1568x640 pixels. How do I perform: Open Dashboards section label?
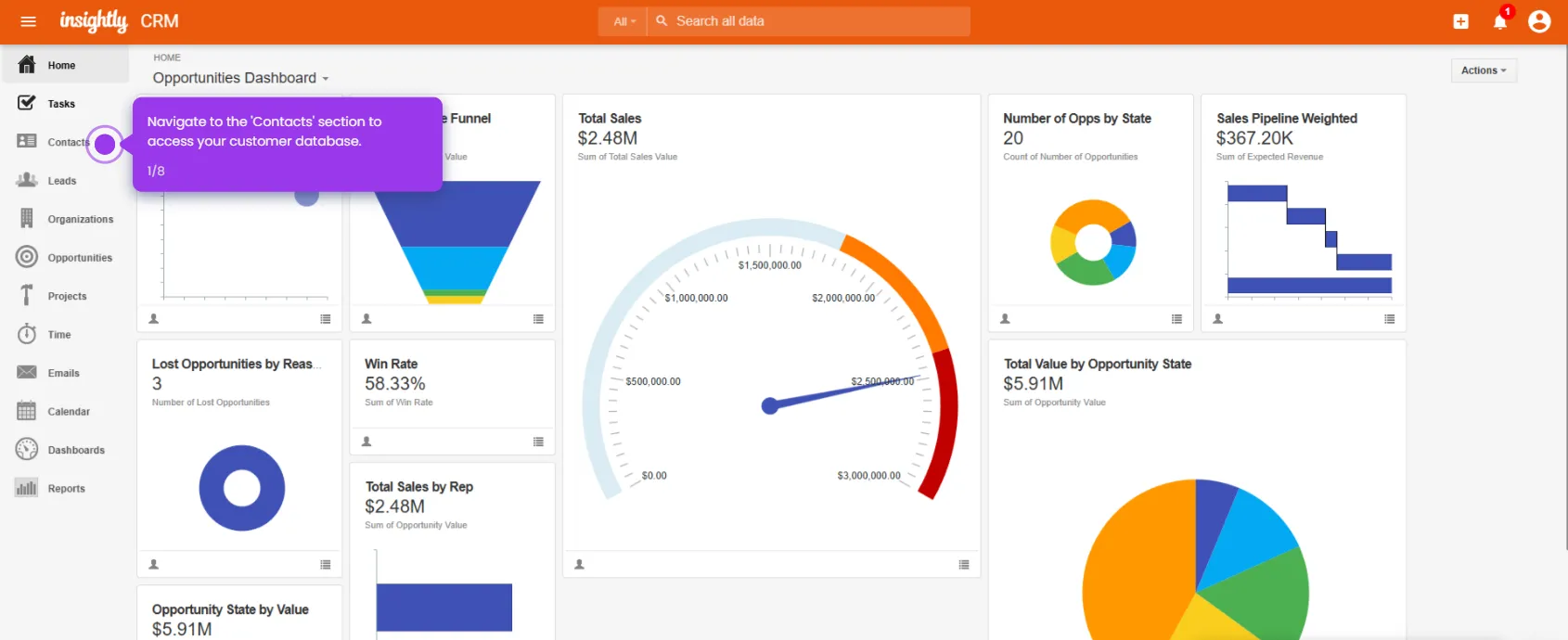(x=76, y=450)
